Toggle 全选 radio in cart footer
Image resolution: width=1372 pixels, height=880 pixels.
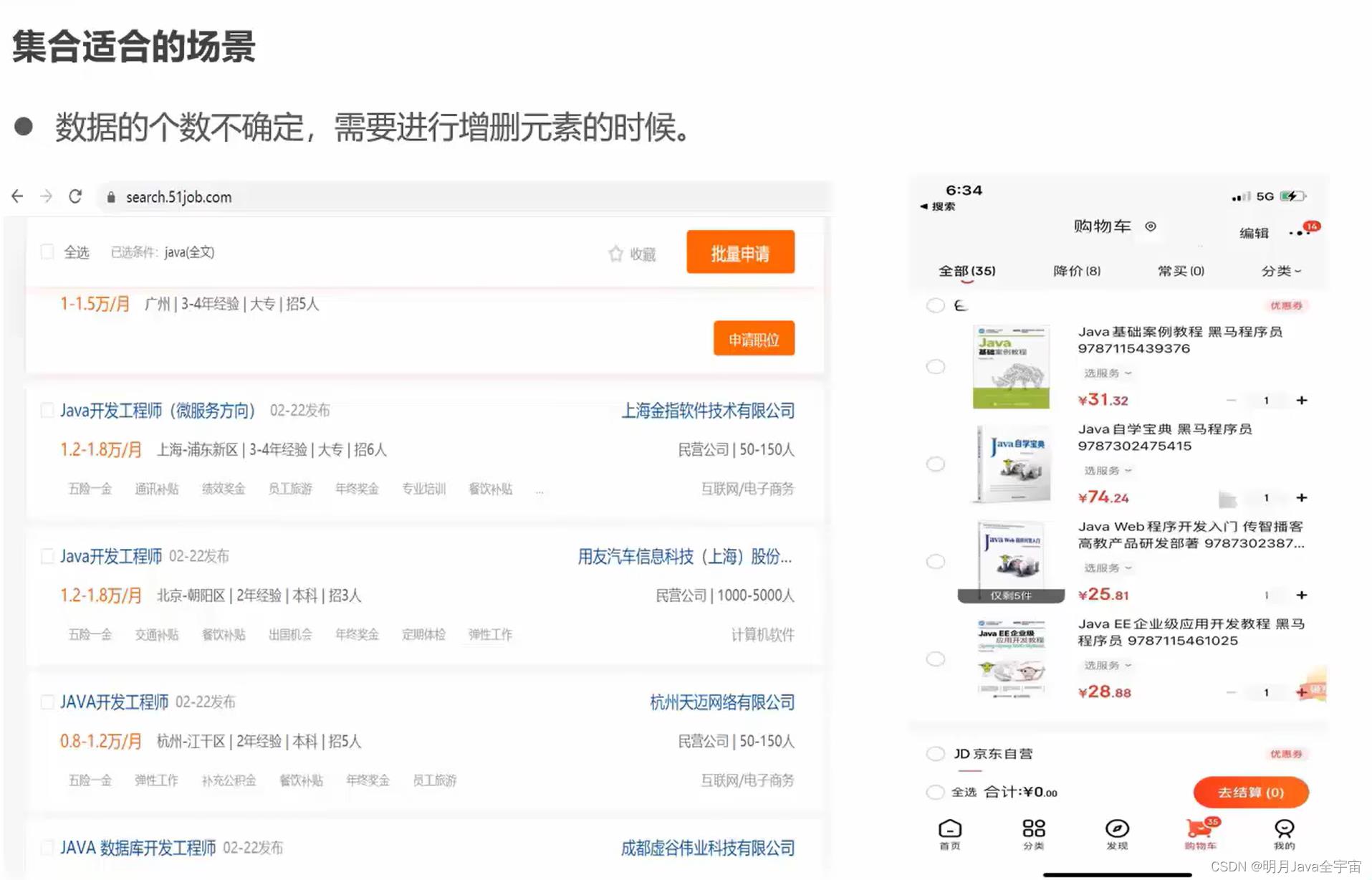pyautogui.click(x=936, y=793)
